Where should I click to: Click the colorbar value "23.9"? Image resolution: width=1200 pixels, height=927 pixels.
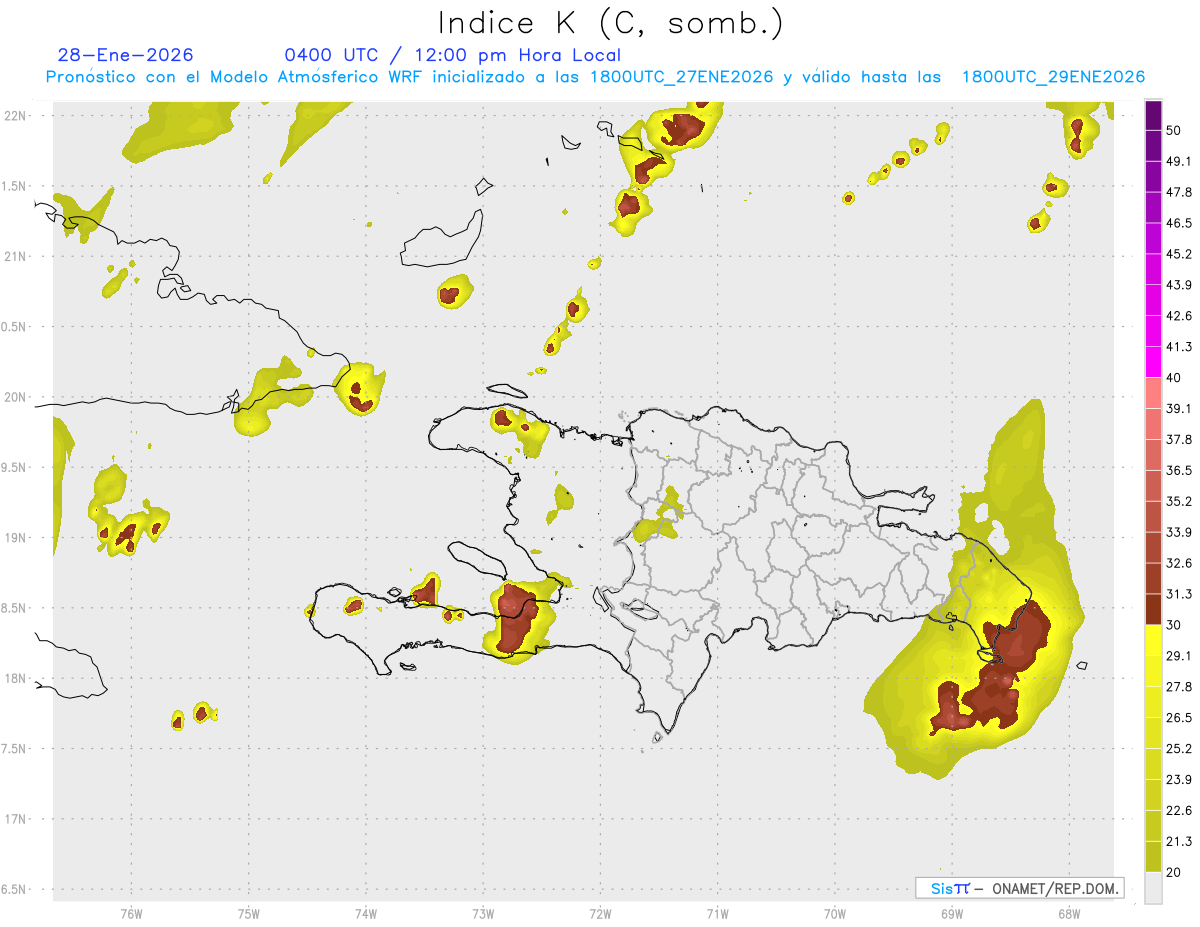[x=1180, y=780]
